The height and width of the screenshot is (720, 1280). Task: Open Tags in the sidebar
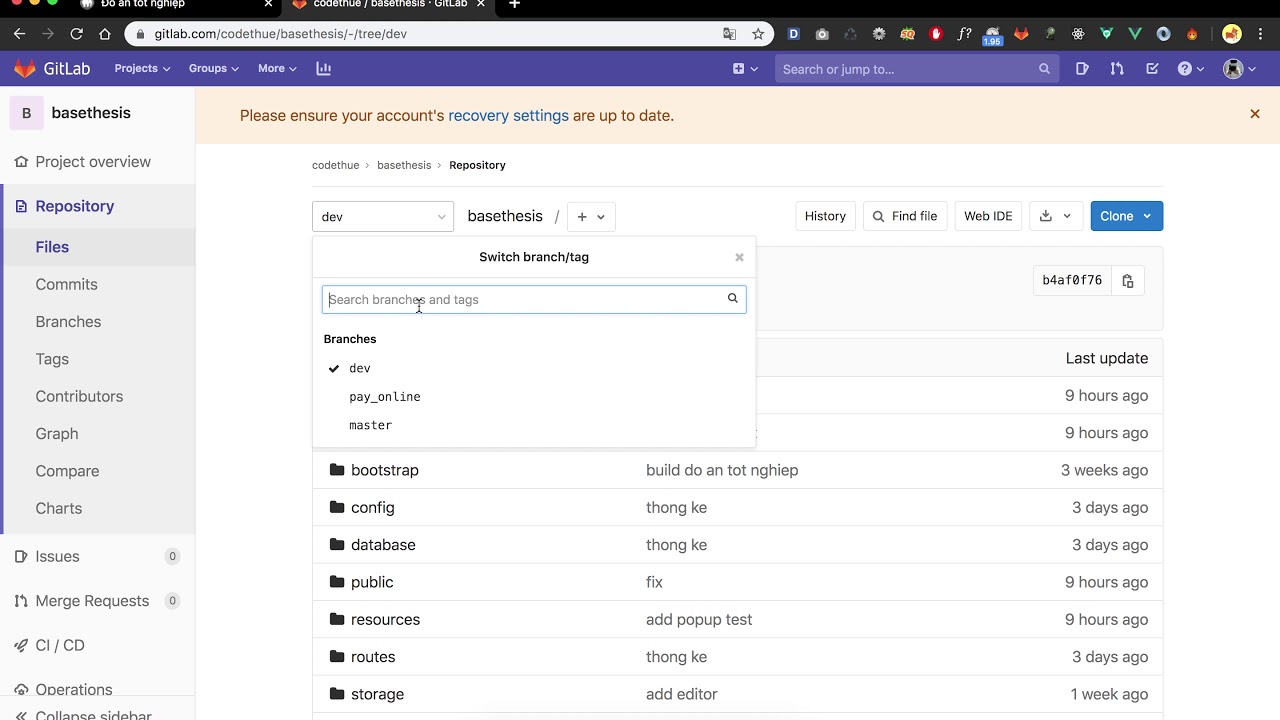coord(52,359)
